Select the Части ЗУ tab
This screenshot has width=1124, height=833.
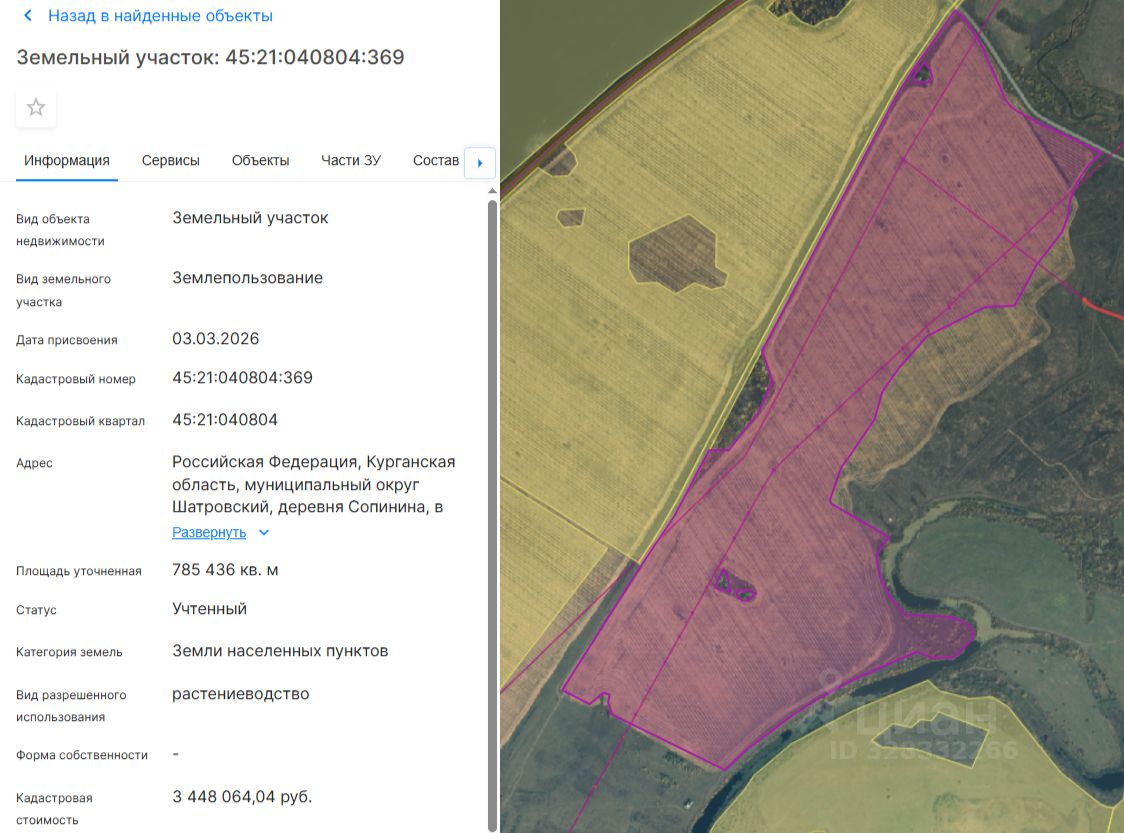(351, 161)
